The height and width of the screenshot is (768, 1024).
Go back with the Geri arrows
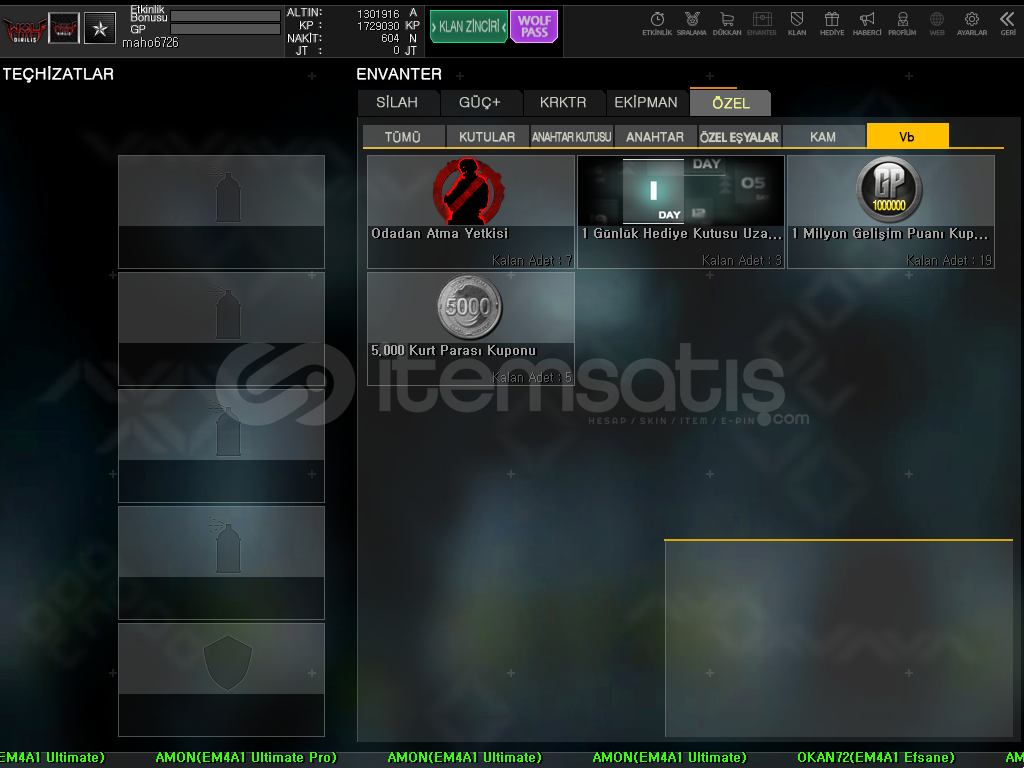[1007, 23]
